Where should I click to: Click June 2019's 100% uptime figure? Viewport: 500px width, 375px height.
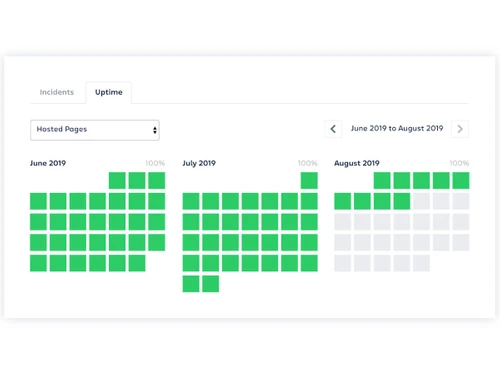(155, 163)
